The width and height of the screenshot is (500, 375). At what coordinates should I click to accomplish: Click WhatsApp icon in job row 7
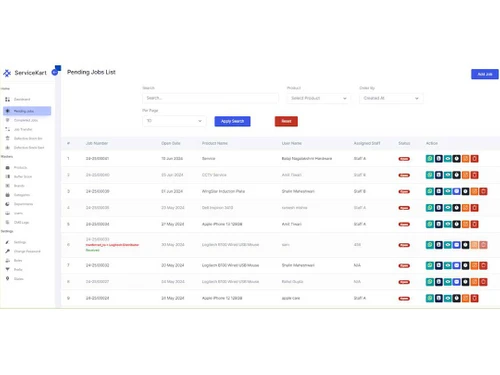[430, 266]
